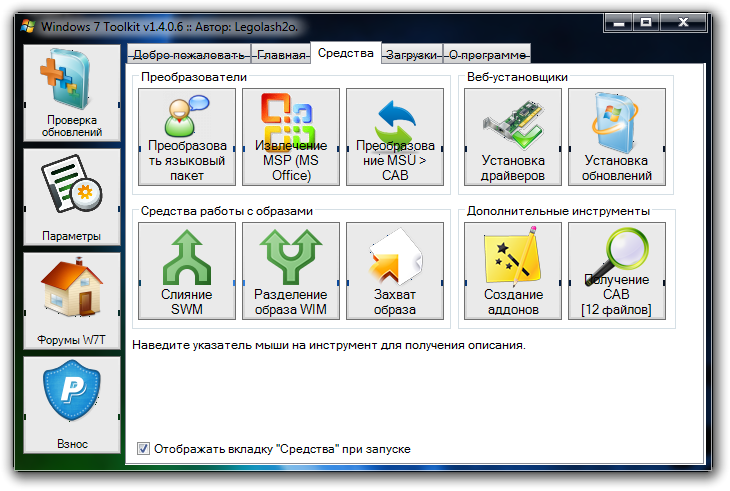Click the Взнос donation icon
Screen dimensions: 730x491
[x=72, y=404]
